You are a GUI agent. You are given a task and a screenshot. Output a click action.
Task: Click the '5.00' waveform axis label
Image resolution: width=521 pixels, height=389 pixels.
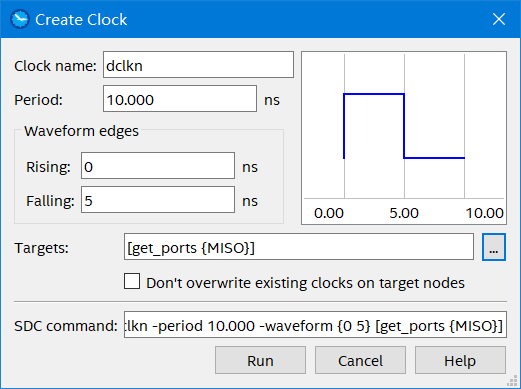(x=404, y=213)
